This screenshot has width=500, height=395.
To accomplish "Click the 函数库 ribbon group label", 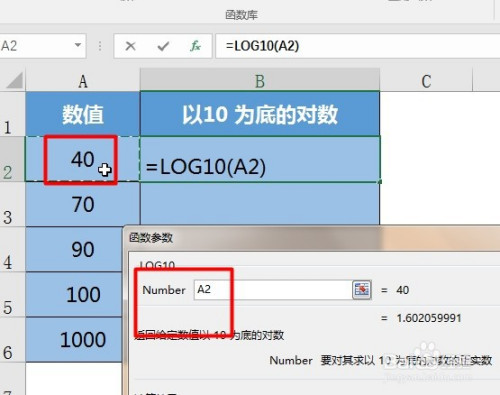I will (241, 15).
